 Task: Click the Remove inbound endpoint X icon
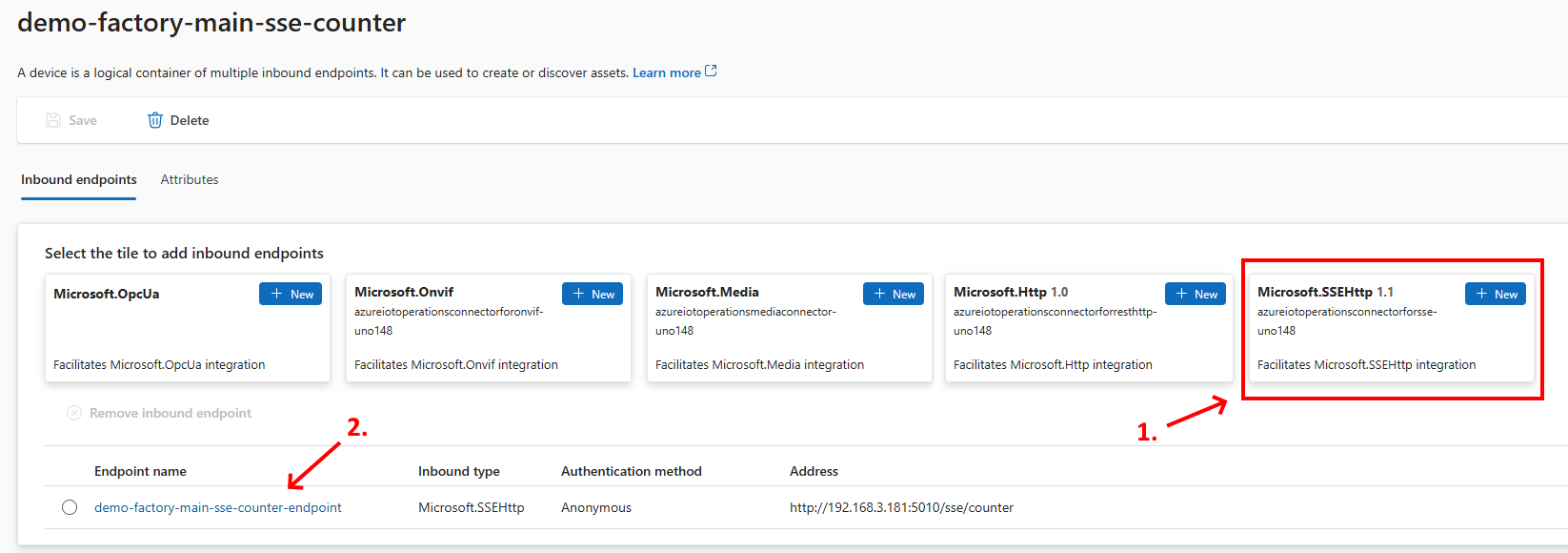tap(74, 413)
